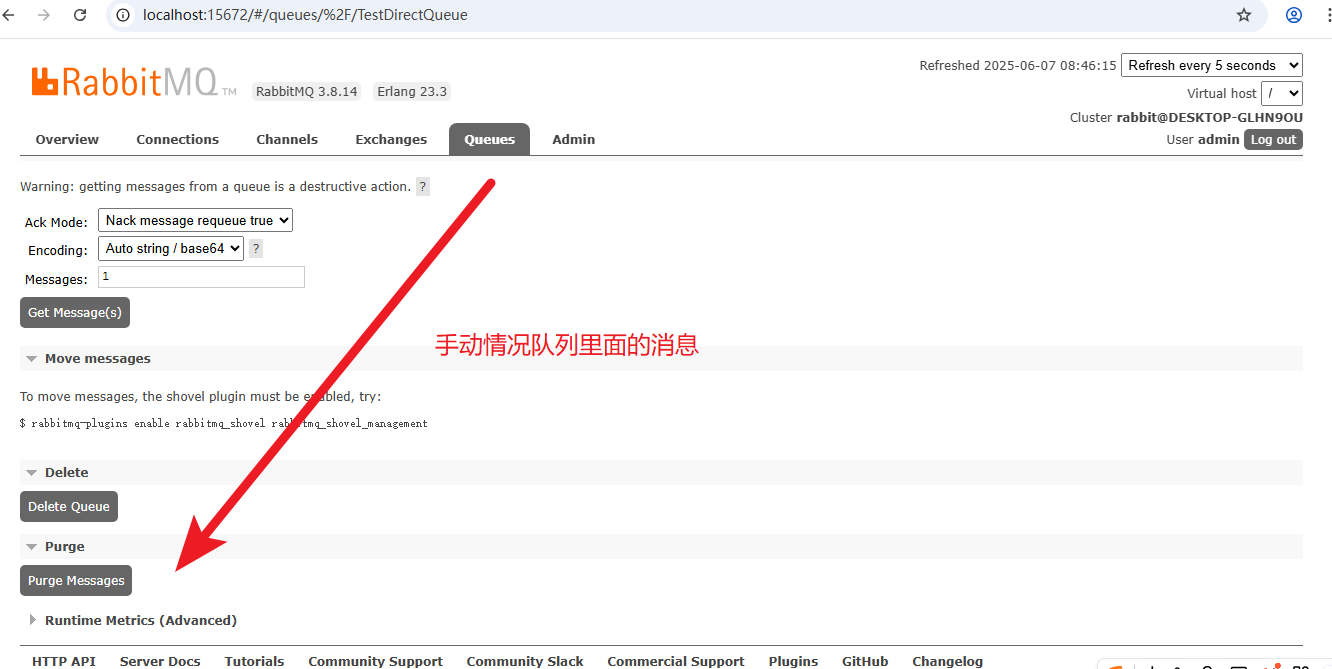Switch to the Admin tab
The image size is (1332, 669).
[574, 140]
